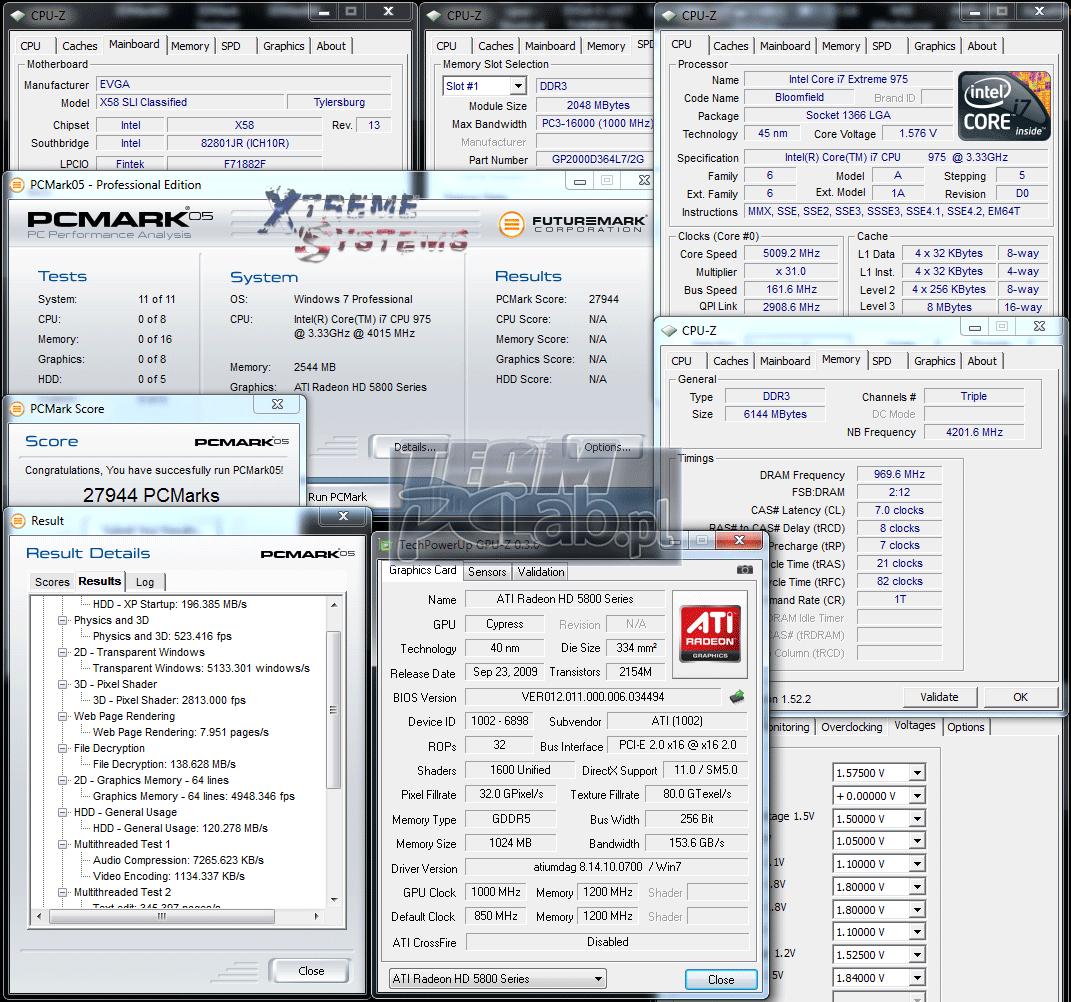Open the 1.52500 V voltage dropdown

[917, 955]
